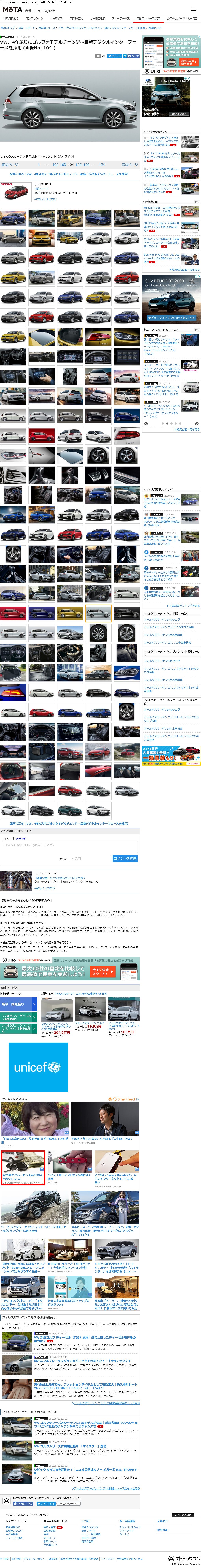This screenshot has height=1568, width=201.
Task: Open the 新車見積もり navigation tab
Action: 11,18
